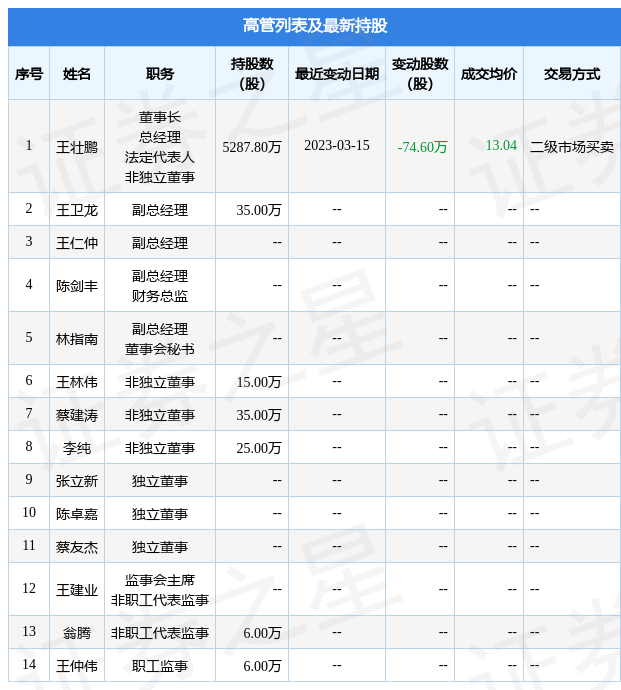The height and width of the screenshot is (690, 621).
Task: Select the name 蔡友杰
Action: point(77,547)
